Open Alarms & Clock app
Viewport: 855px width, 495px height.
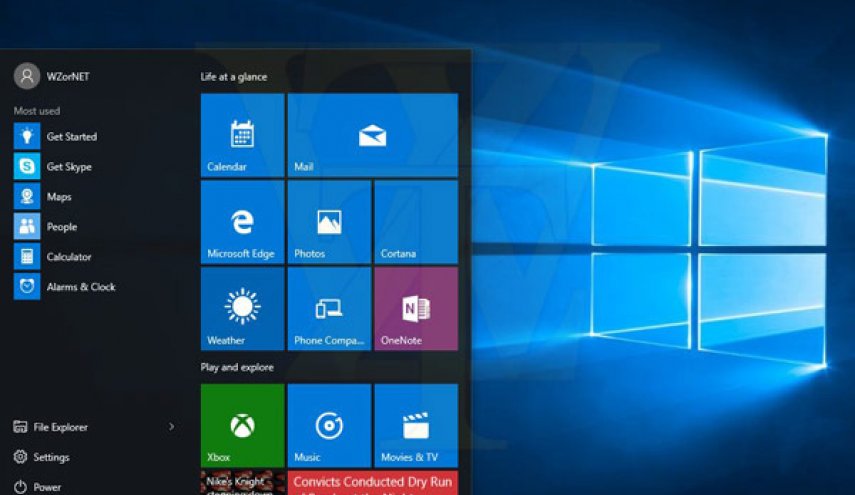[x=65, y=286]
